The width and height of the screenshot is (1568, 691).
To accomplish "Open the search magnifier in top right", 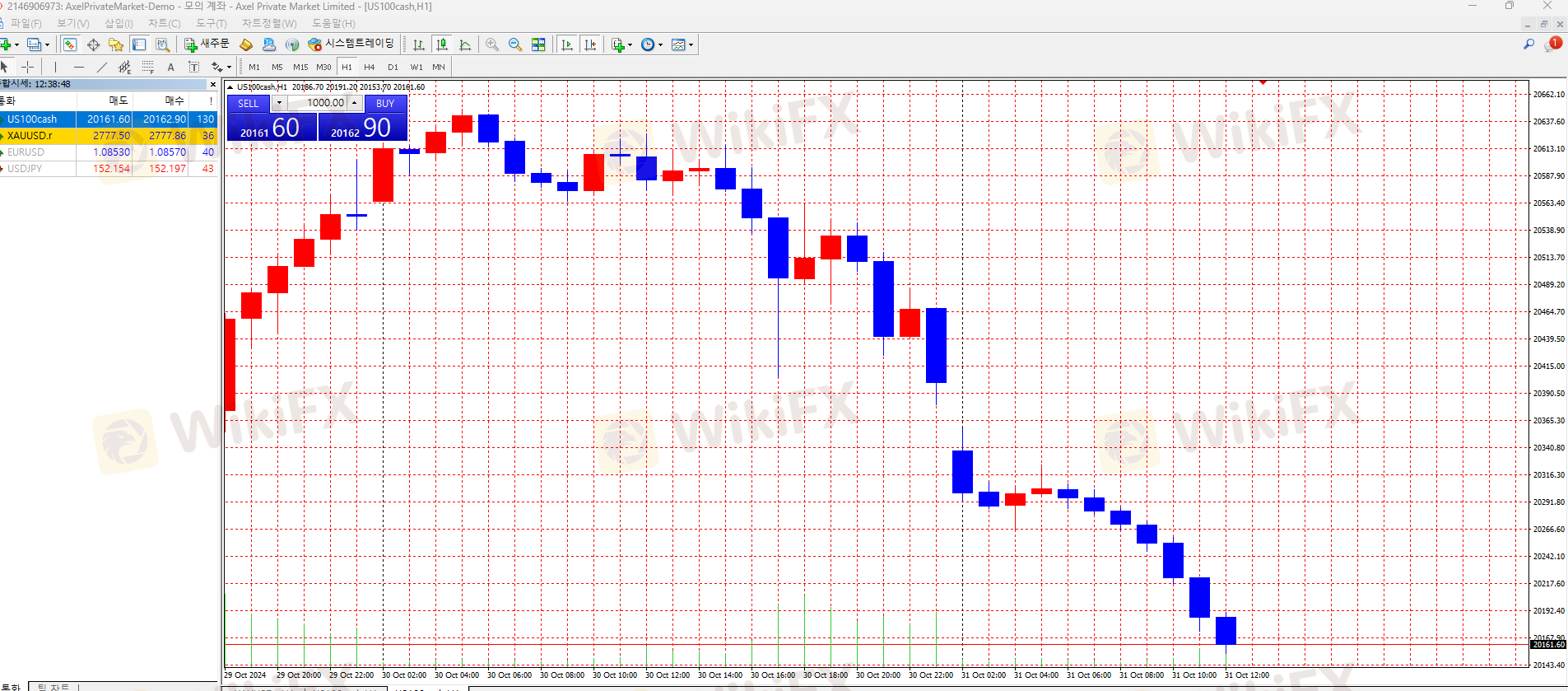I will click(1528, 44).
